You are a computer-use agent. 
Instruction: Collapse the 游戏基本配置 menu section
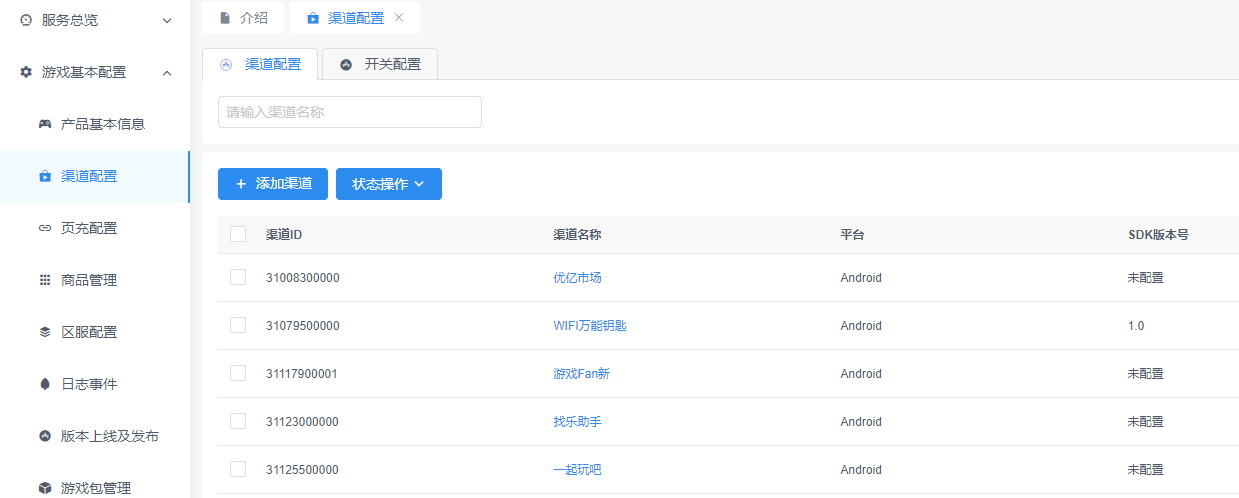click(x=166, y=72)
